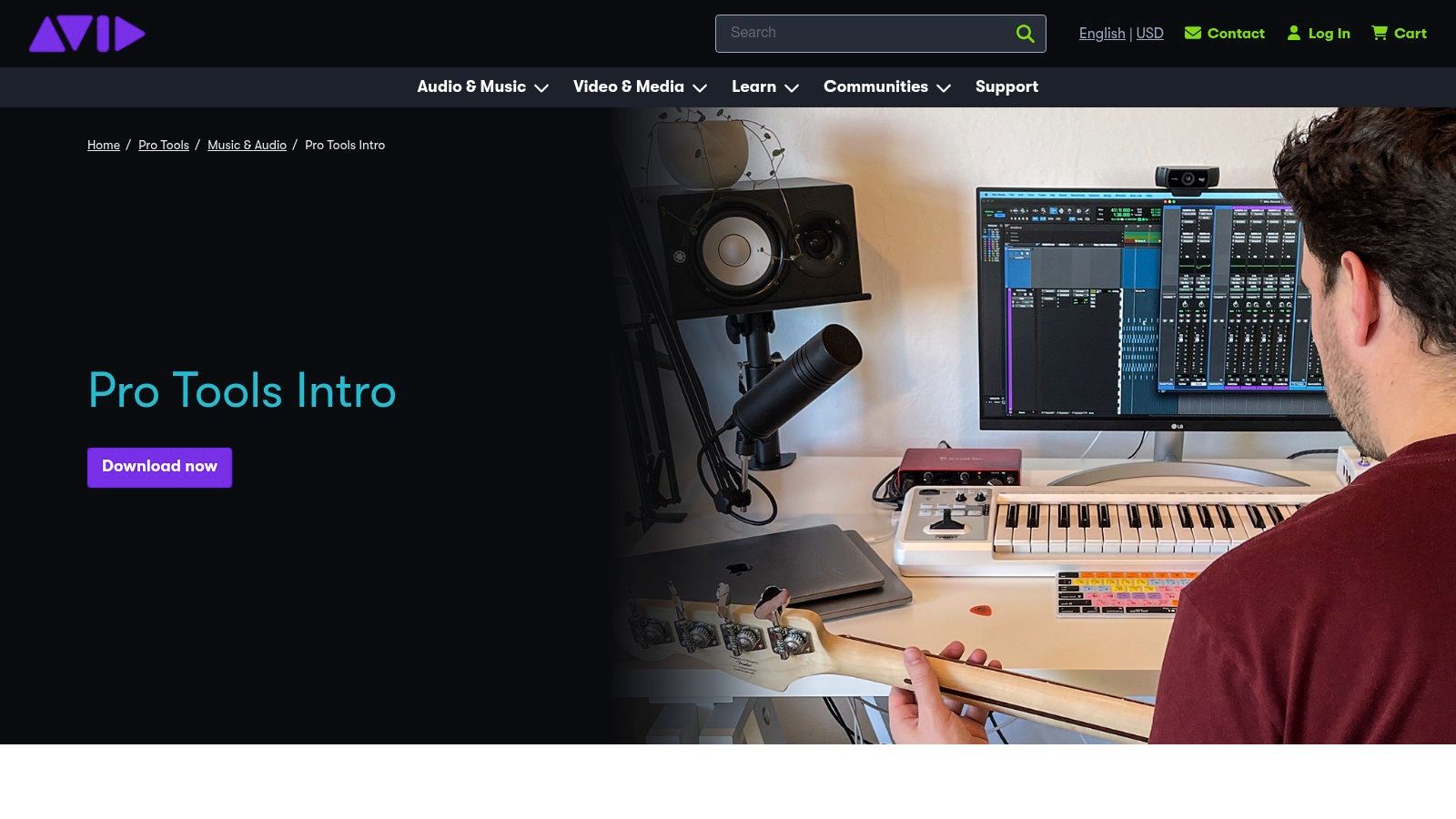Viewport: 1456px width, 819px height.
Task: Open the Pro Tools breadcrumb link
Action: pos(163,145)
